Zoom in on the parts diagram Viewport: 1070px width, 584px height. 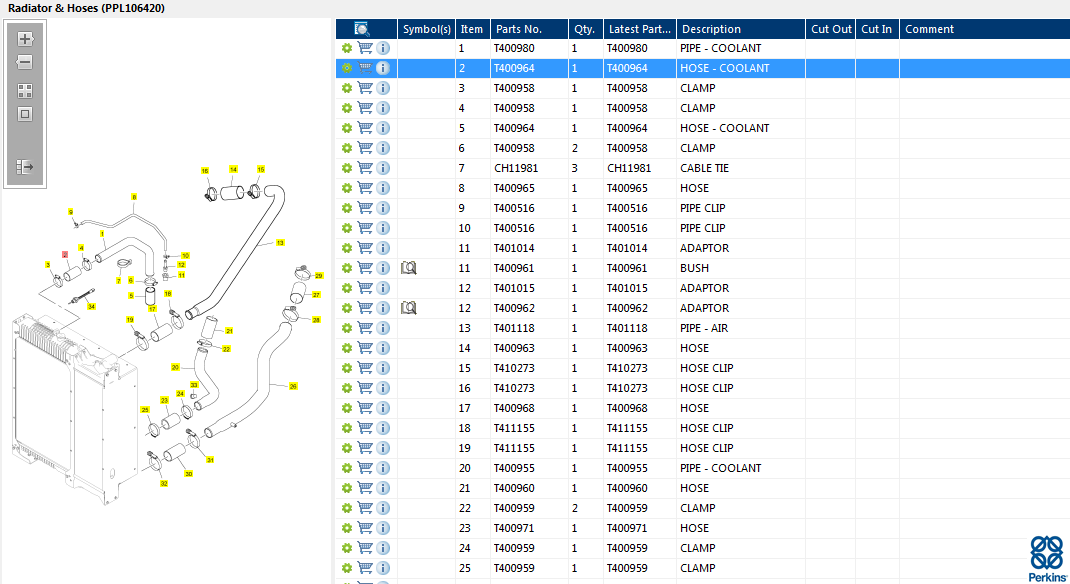click(25, 39)
